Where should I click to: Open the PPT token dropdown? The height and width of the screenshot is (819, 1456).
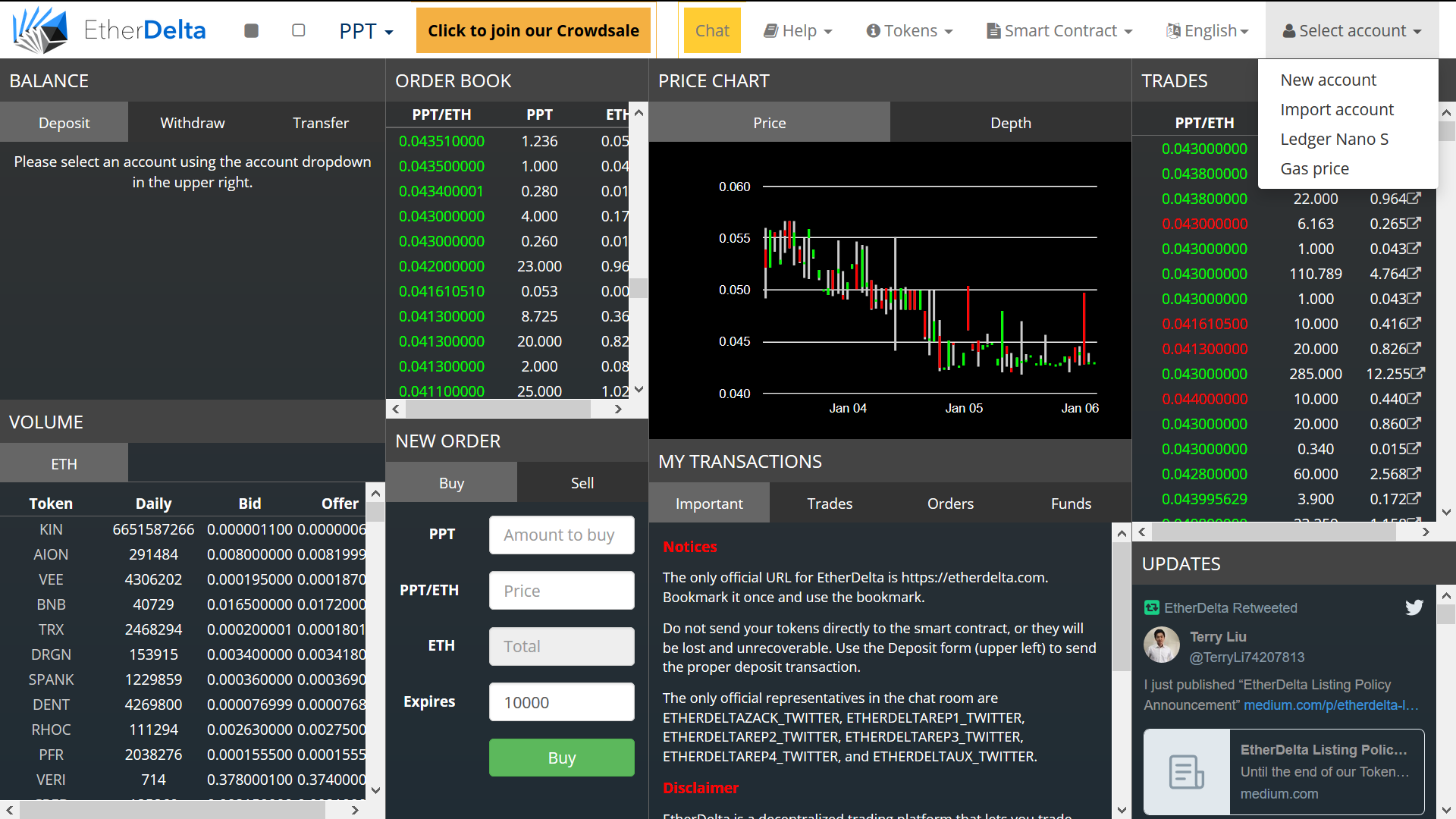[366, 31]
